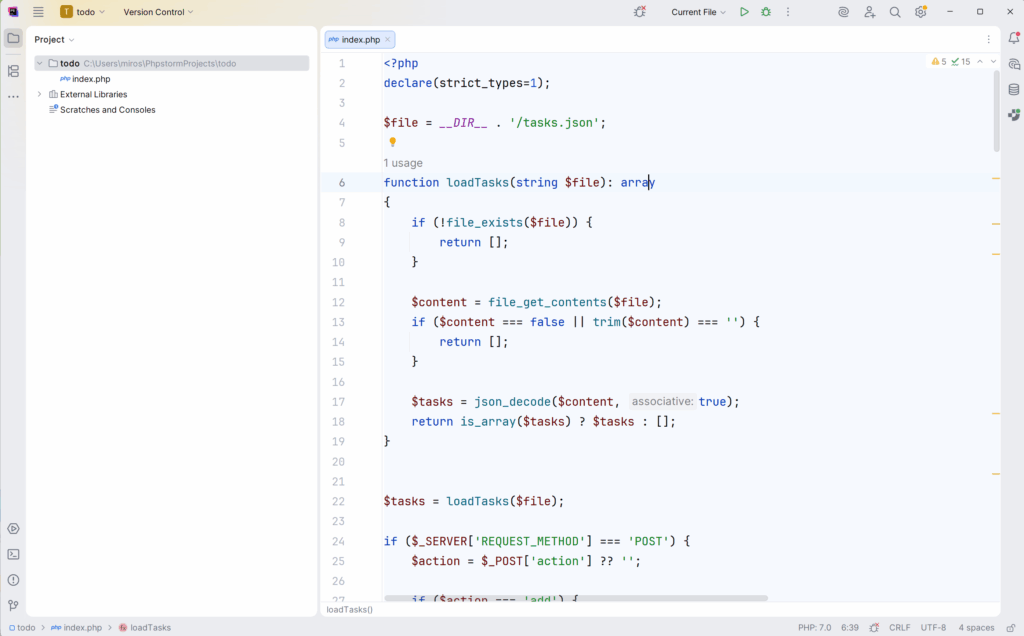This screenshot has height=636, width=1024.
Task: Open the main hamburger menu
Action: [39, 12]
